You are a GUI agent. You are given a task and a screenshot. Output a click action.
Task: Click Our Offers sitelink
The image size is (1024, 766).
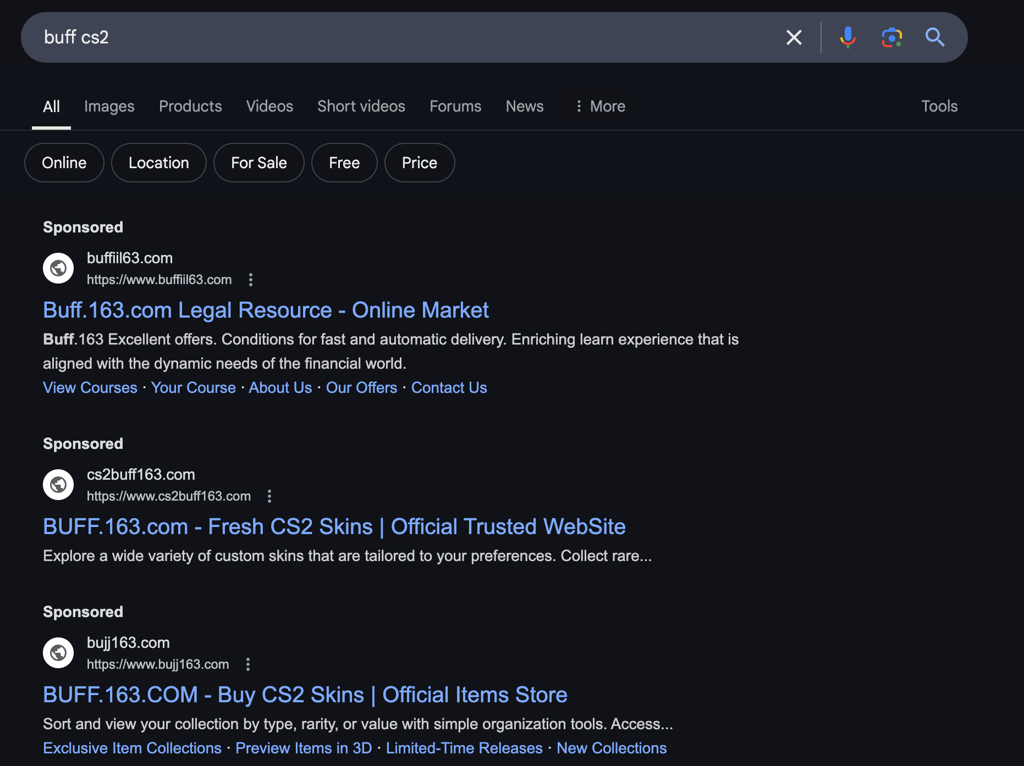(x=361, y=388)
